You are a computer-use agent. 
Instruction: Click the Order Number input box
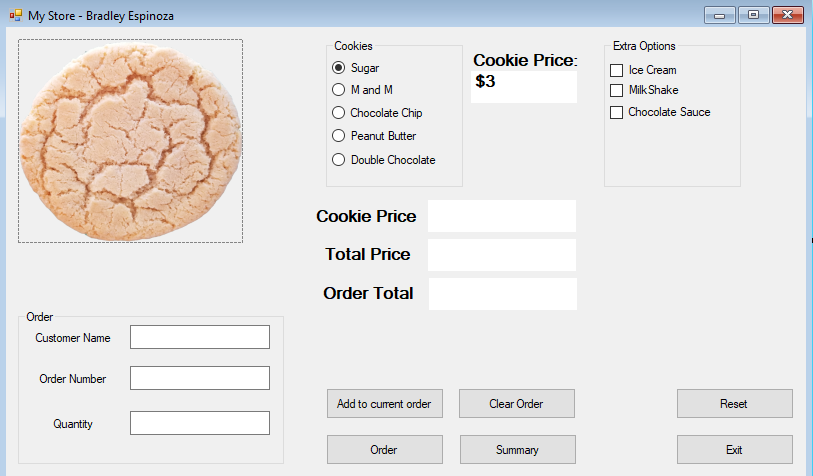click(x=200, y=378)
